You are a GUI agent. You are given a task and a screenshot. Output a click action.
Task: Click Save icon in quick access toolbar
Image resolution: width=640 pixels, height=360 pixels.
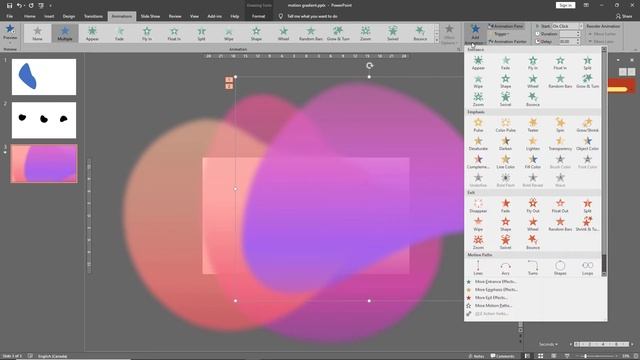9,5
